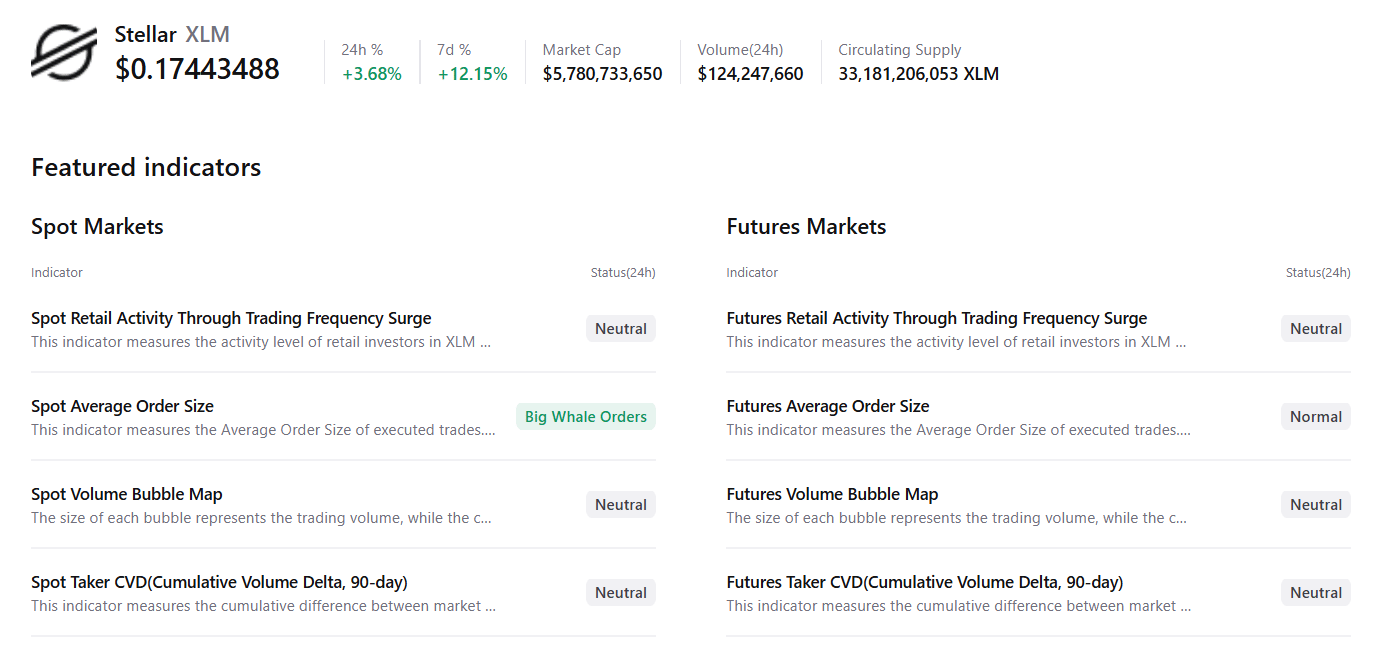Image resolution: width=1397 pixels, height=663 pixels.
Task: Open the Spot Volume Bubble Map indicator
Action: pyautogui.click(x=127, y=495)
